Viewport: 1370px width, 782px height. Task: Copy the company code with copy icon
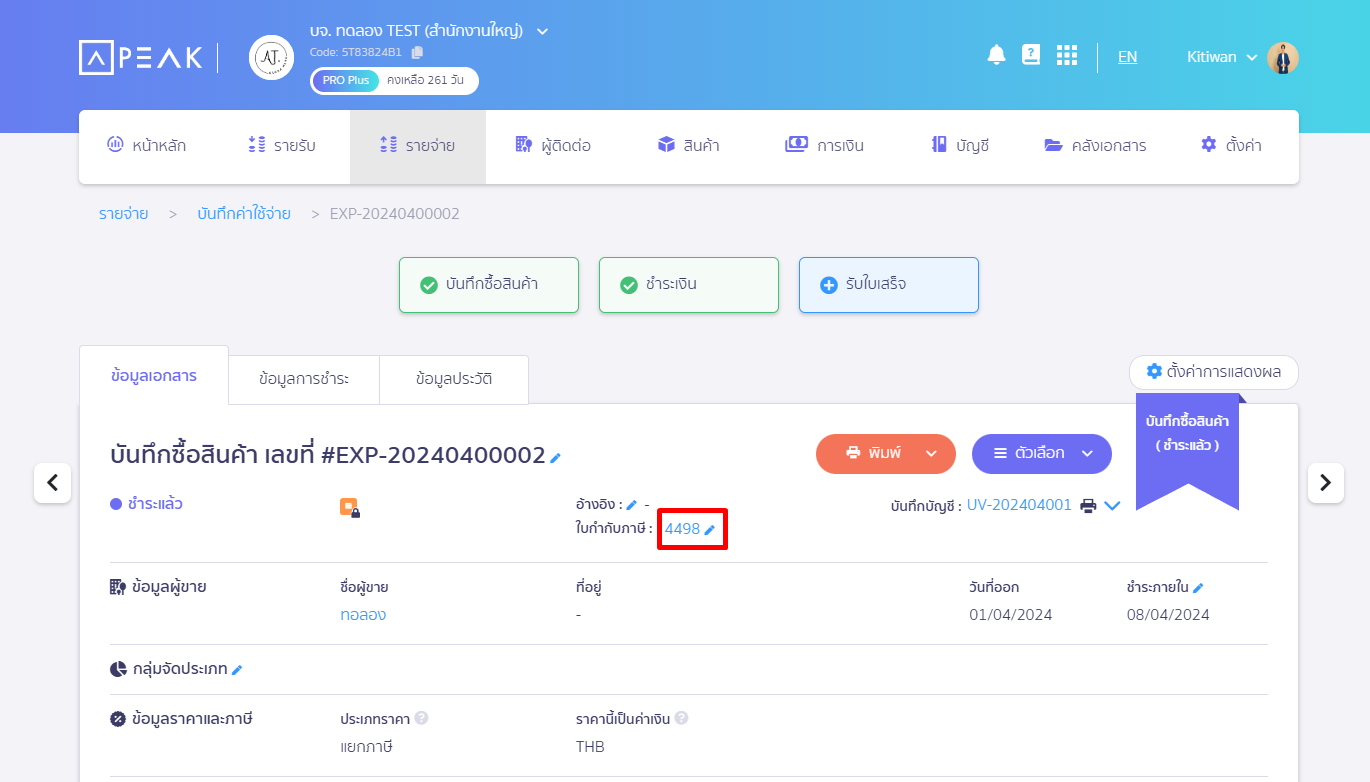[417, 52]
